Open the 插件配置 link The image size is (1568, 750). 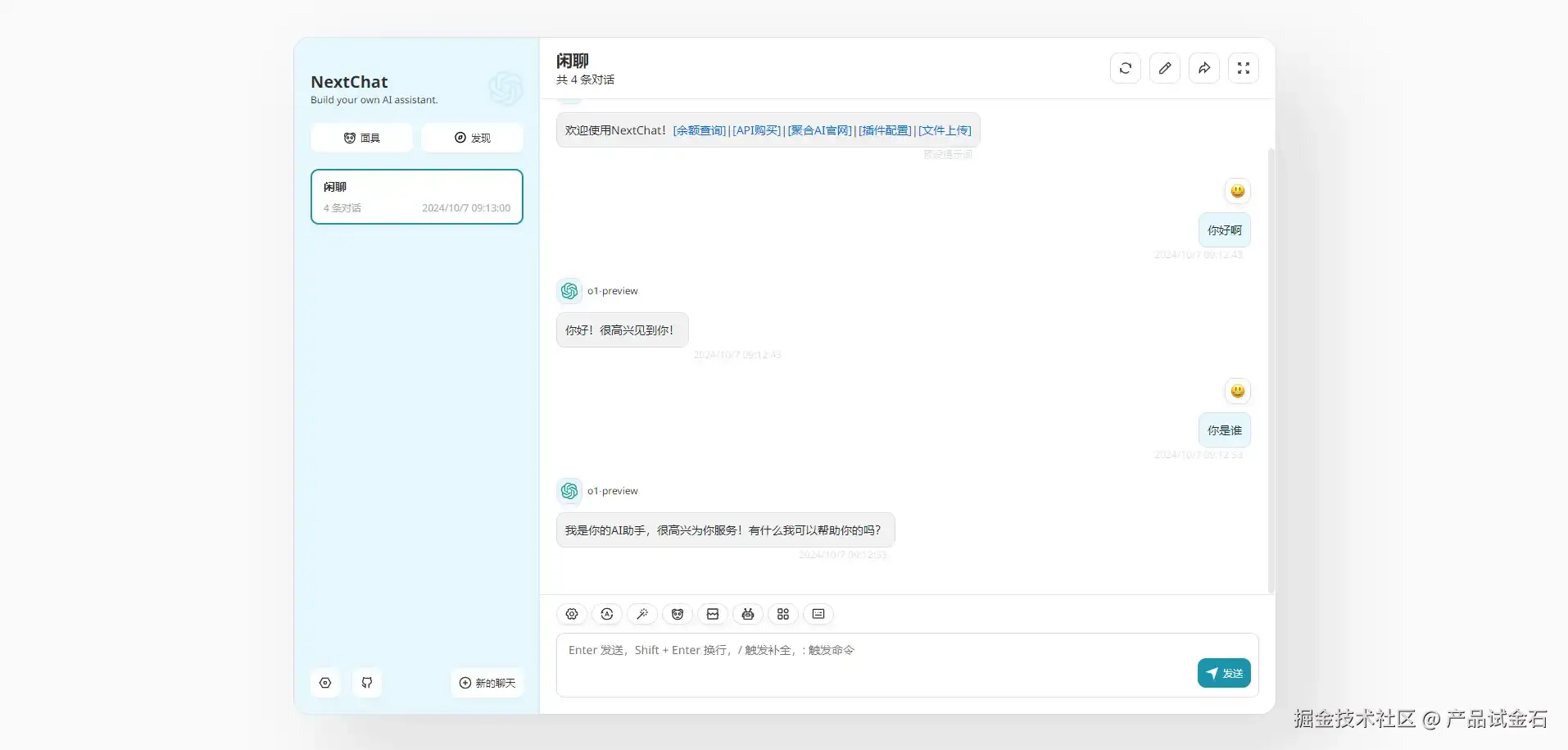(885, 130)
